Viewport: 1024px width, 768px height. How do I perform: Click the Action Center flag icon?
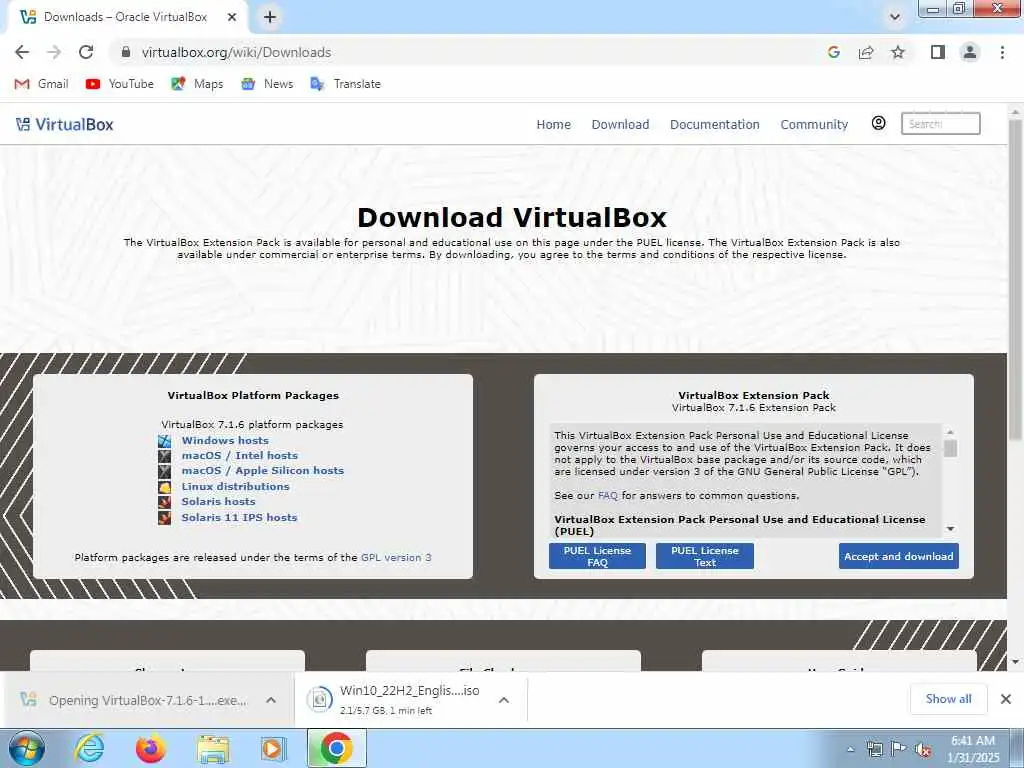tap(899, 749)
